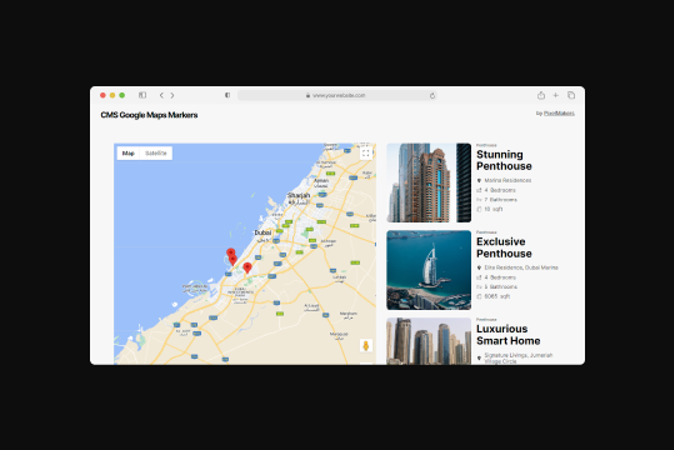Viewport: 674px width, 450px height.
Task: Open Luxurious Smart Home listing title
Action: pos(508,335)
